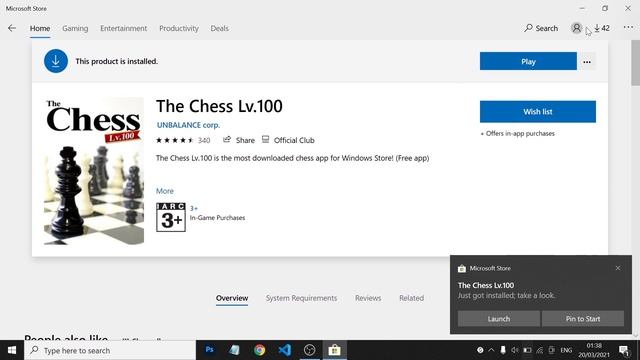Open the Official Club icon link

(265, 140)
